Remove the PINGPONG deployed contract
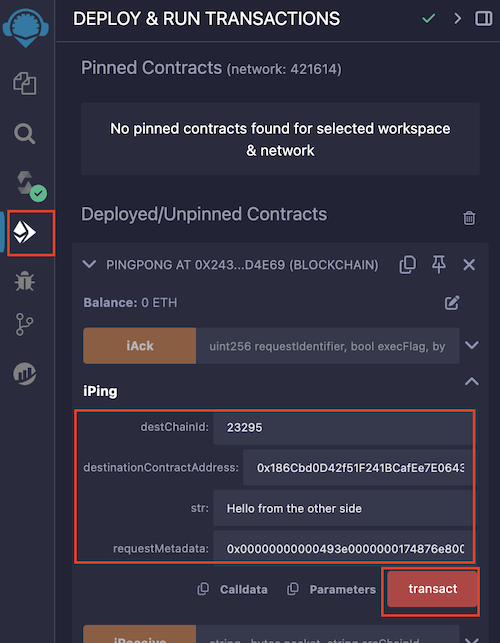 pyautogui.click(x=469, y=265)
